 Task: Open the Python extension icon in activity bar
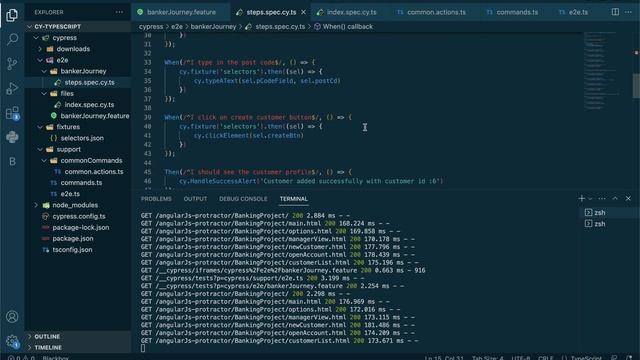[12, 137]
